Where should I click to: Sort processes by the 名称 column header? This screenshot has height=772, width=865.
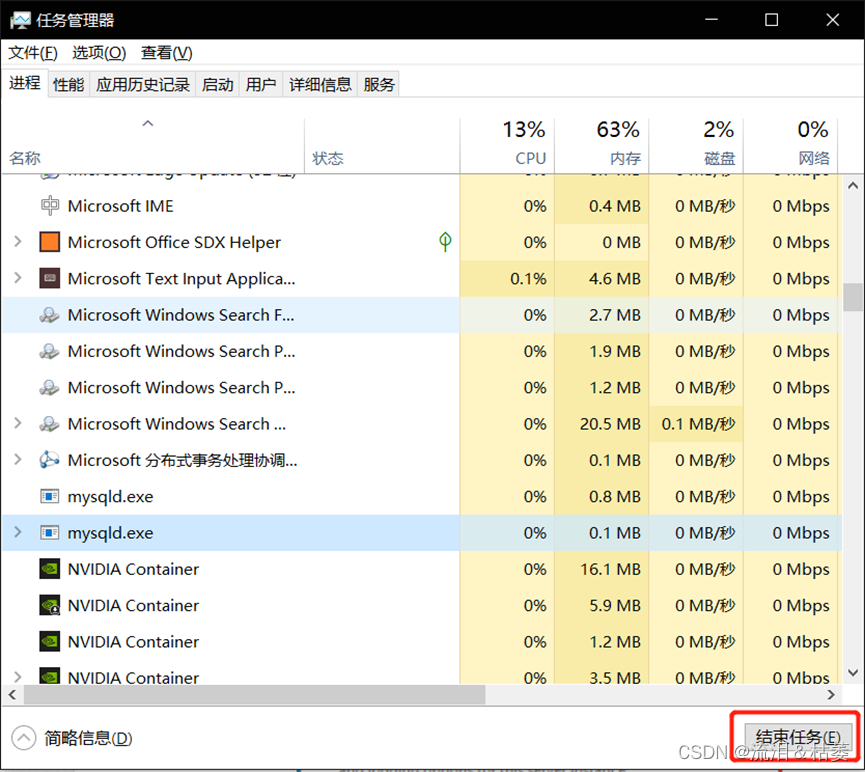pyautogui.click(x=153, y=146)
